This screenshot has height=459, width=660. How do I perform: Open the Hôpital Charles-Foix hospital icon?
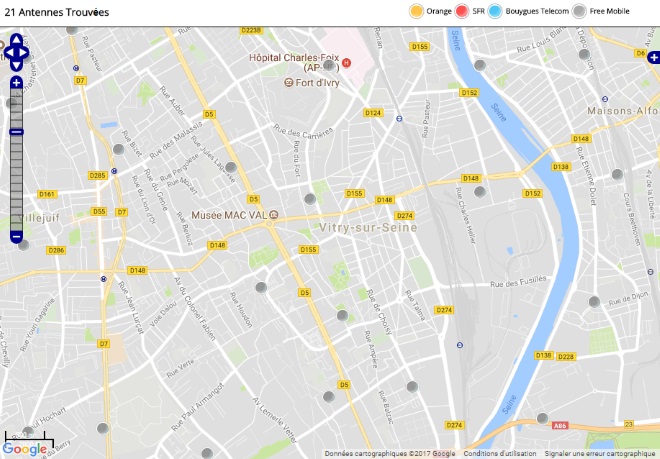point(346,63)
